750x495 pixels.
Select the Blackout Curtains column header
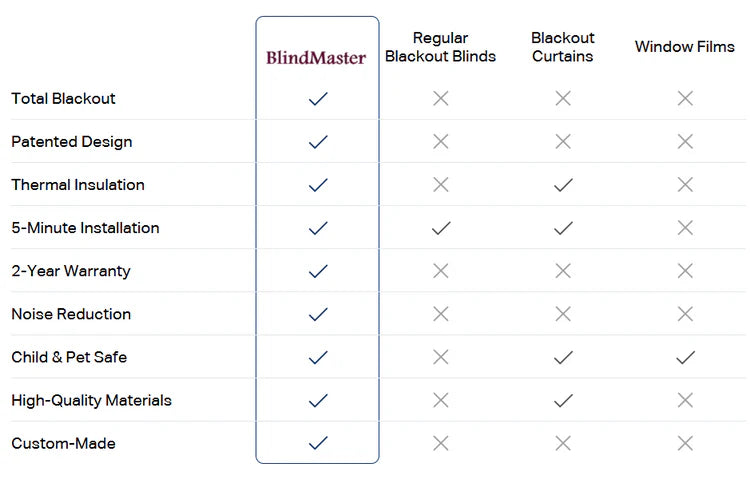tap(563, 47)
